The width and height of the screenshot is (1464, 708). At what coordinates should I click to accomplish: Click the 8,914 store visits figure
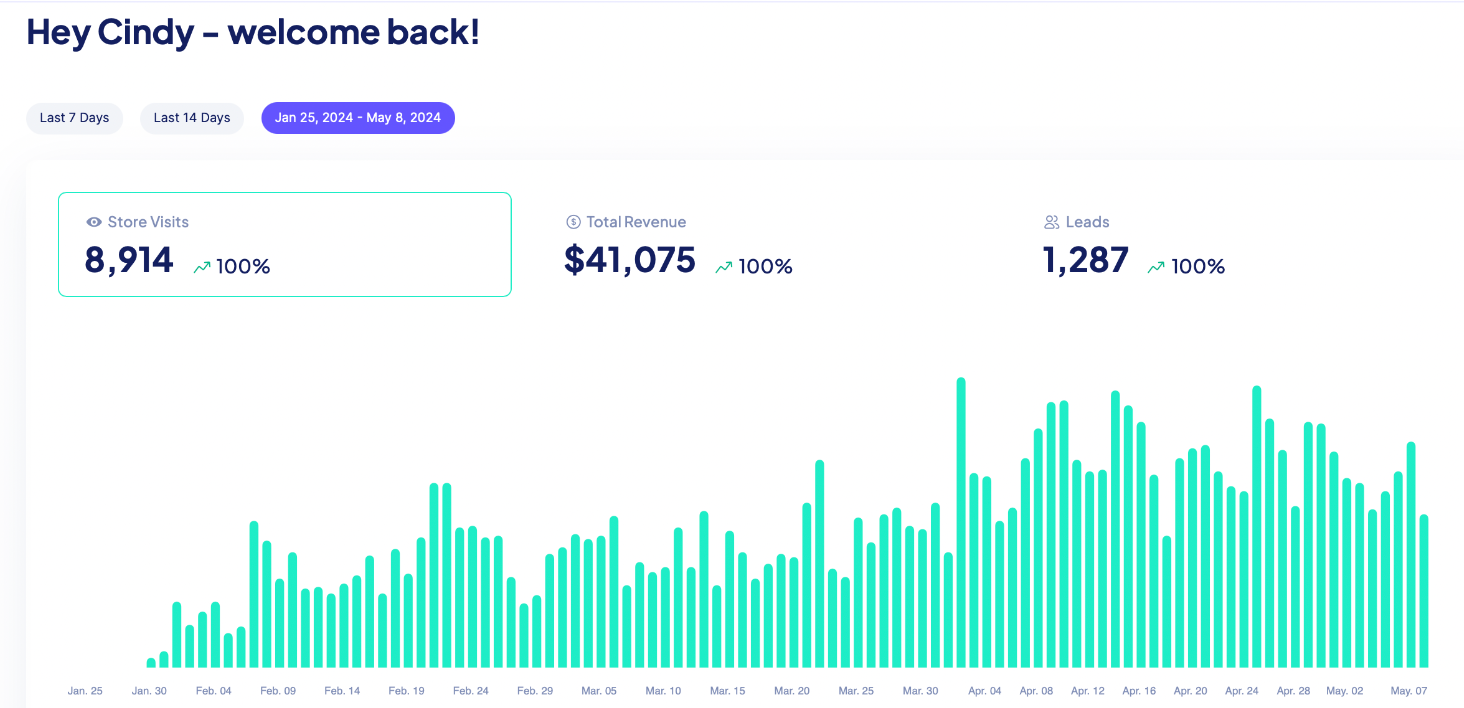pos(129,260)
